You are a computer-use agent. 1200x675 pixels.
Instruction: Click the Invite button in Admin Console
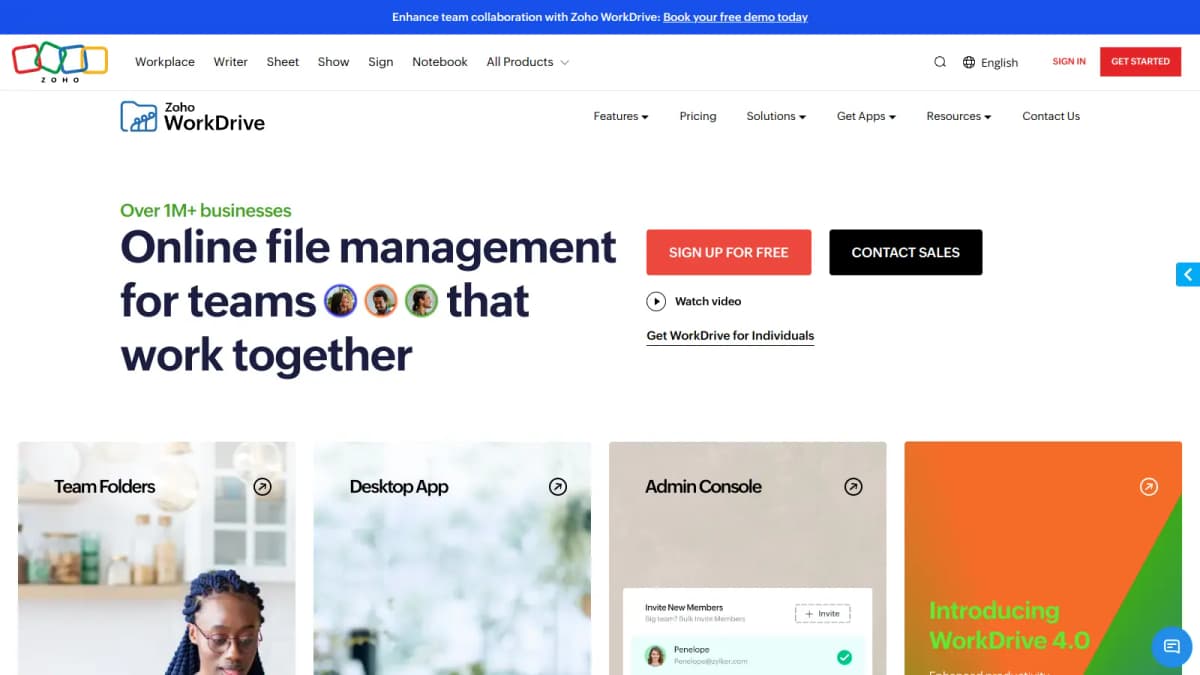[x=822, y=613]
